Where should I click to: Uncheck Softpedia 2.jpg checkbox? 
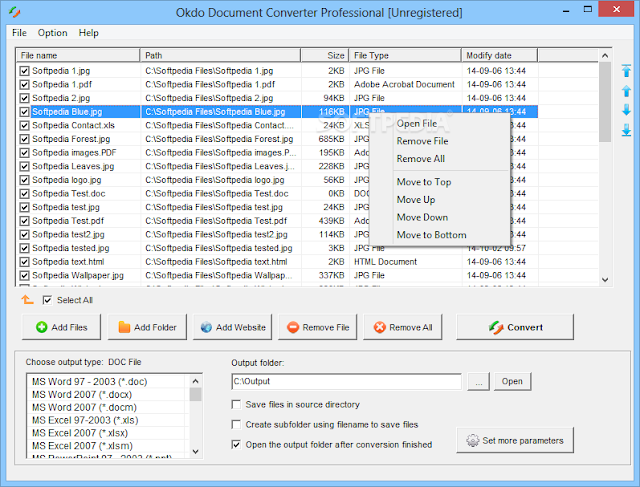pos(24,98)
